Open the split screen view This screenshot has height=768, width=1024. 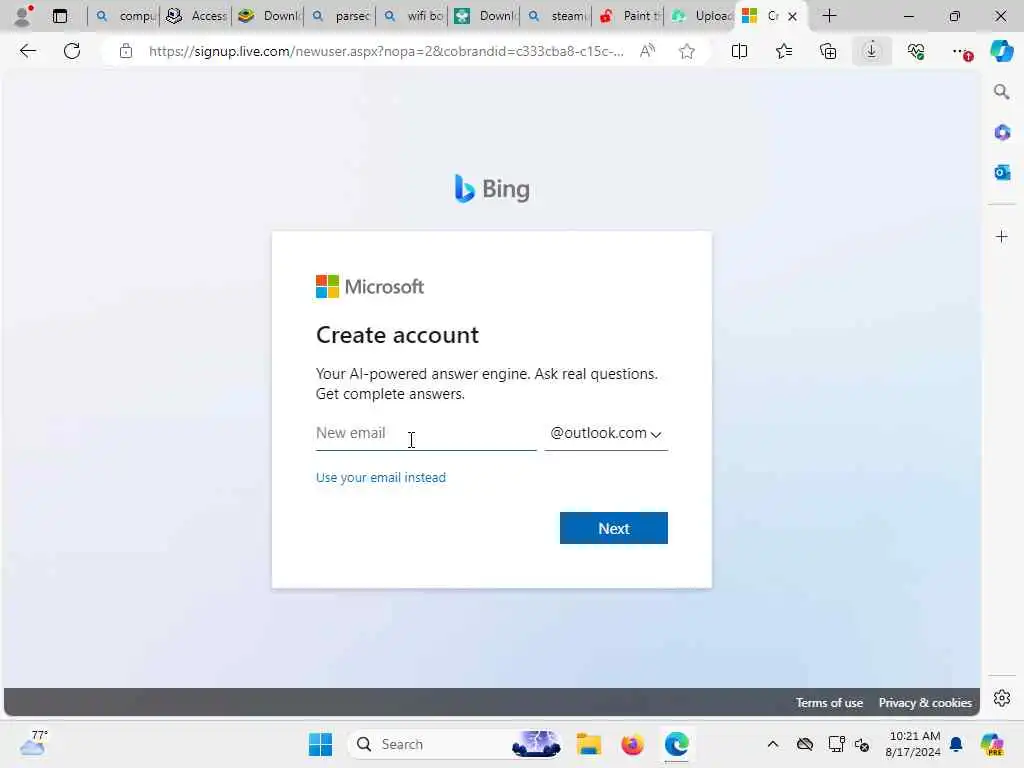tap(739, 51)
